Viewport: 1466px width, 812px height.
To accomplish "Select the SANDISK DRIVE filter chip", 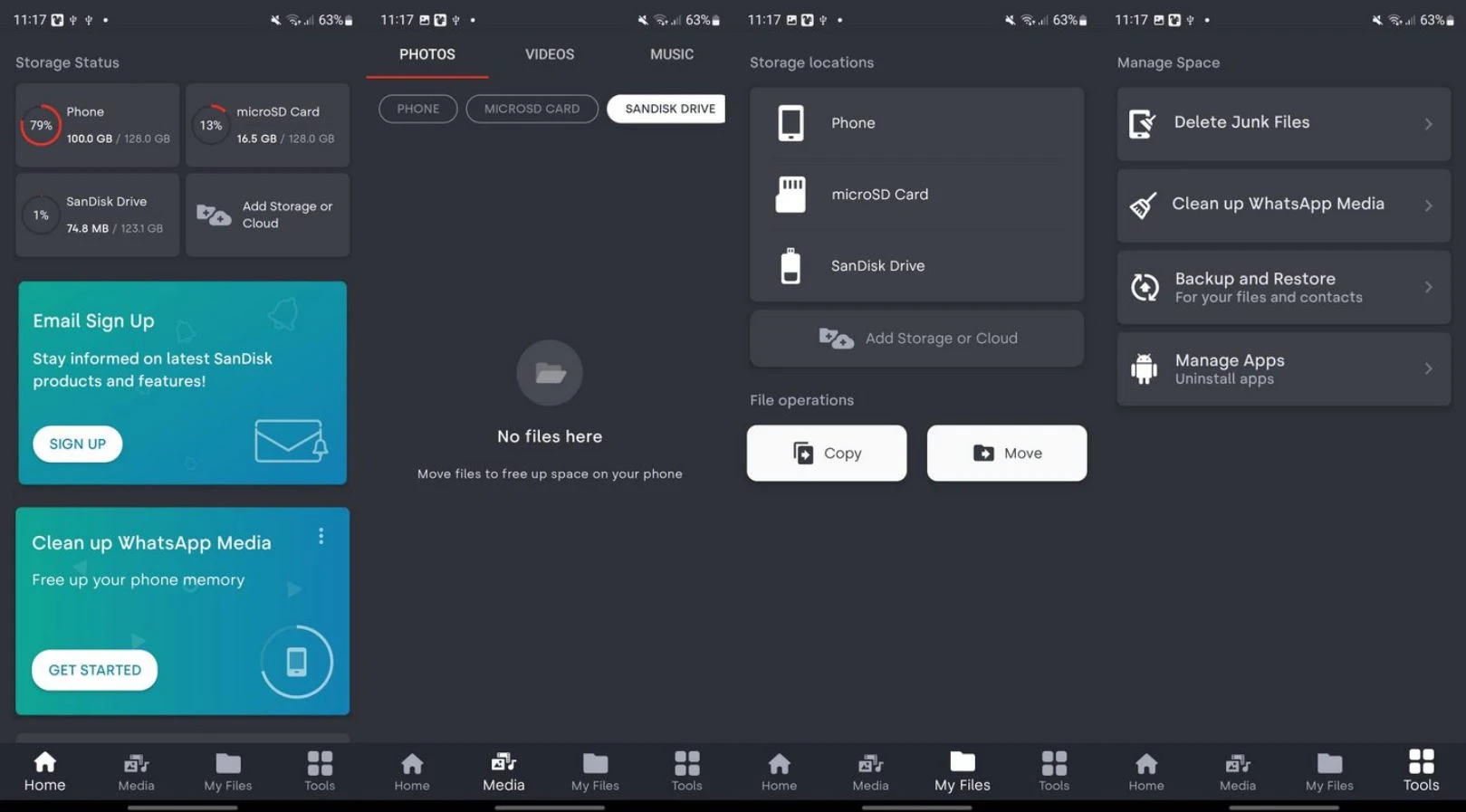I will coord(666,109).
